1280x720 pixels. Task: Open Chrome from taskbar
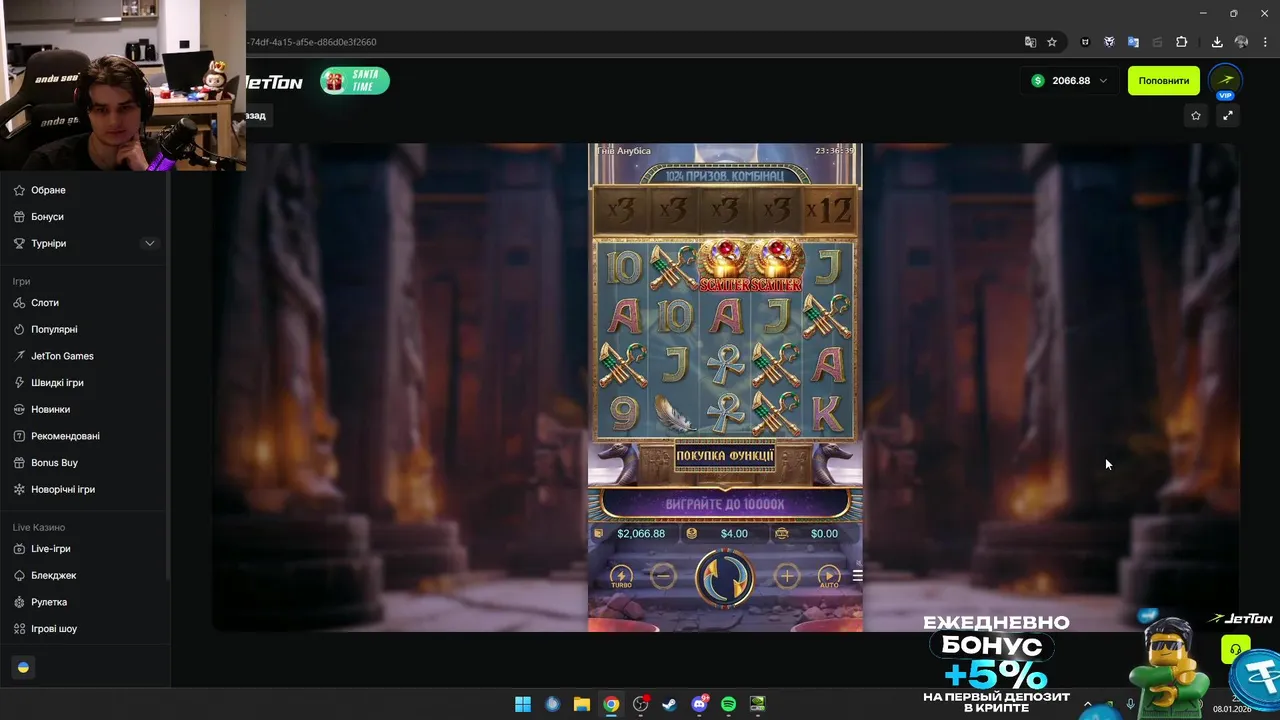coord(611,704)
